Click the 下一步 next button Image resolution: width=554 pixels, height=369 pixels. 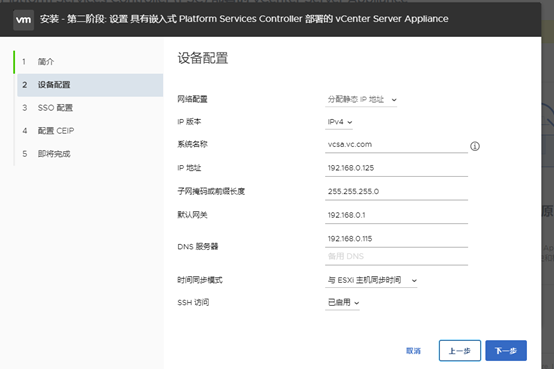click(506, 351)
